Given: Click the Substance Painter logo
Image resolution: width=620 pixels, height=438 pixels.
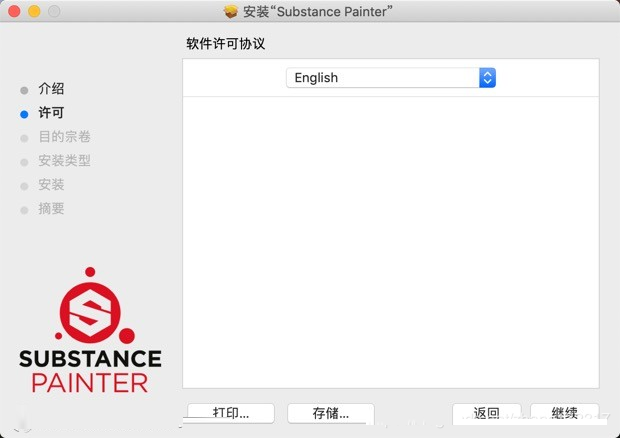Looking at the screenshot, I should tap(90, 330).
